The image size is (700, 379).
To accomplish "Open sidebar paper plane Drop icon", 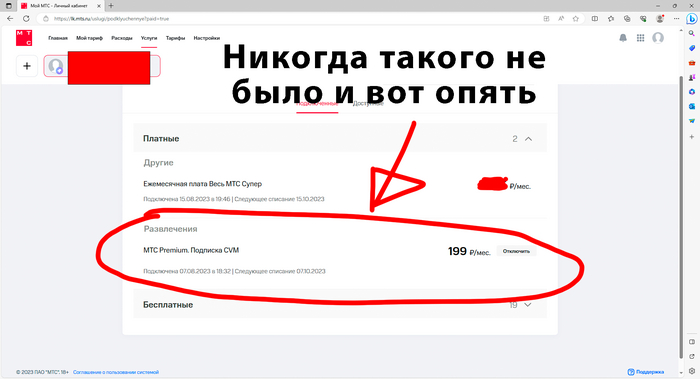I will (692, 121).
